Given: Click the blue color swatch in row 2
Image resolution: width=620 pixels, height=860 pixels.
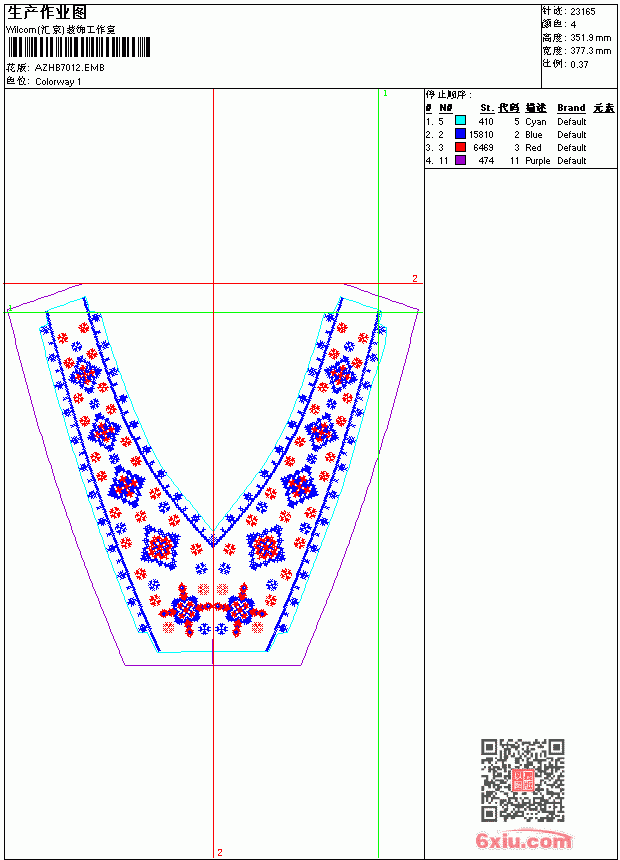Looking at the screenshot, I should (x=460, y=134).
